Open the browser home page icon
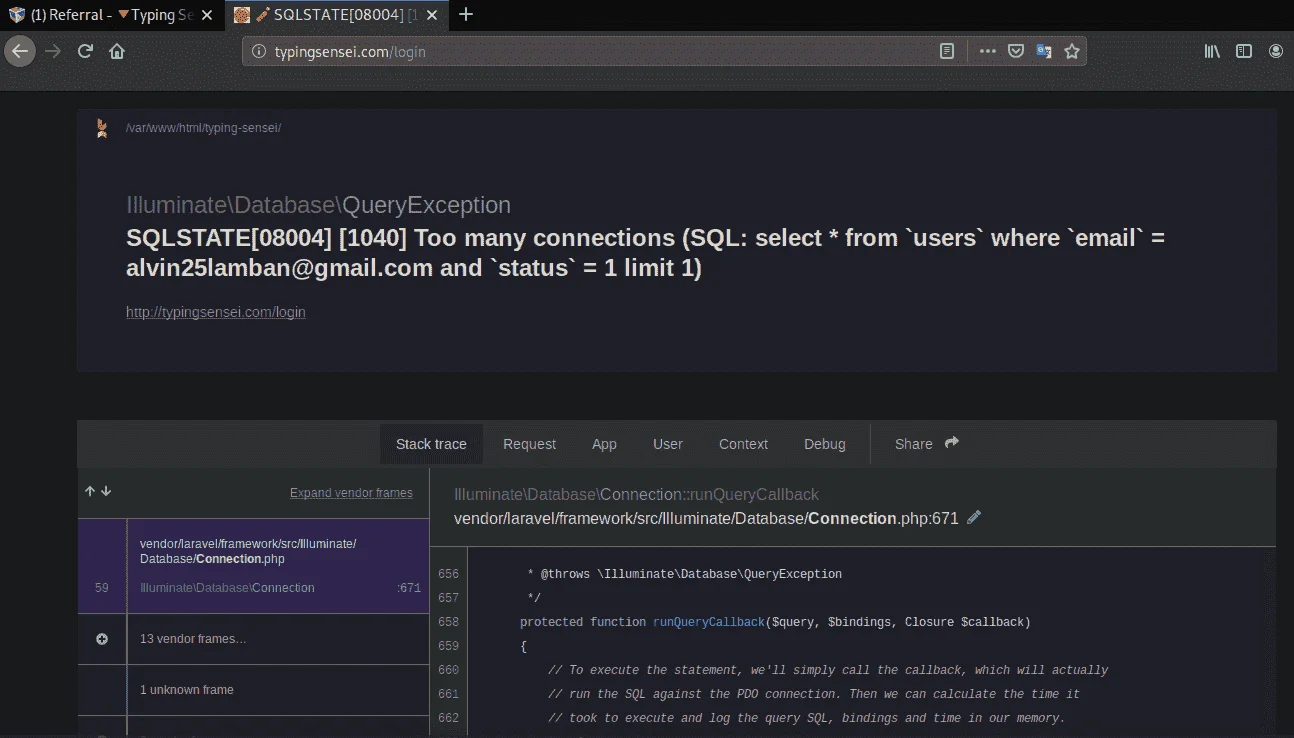The width and height of the screenshot is (1294, 738). coord(117,51)
